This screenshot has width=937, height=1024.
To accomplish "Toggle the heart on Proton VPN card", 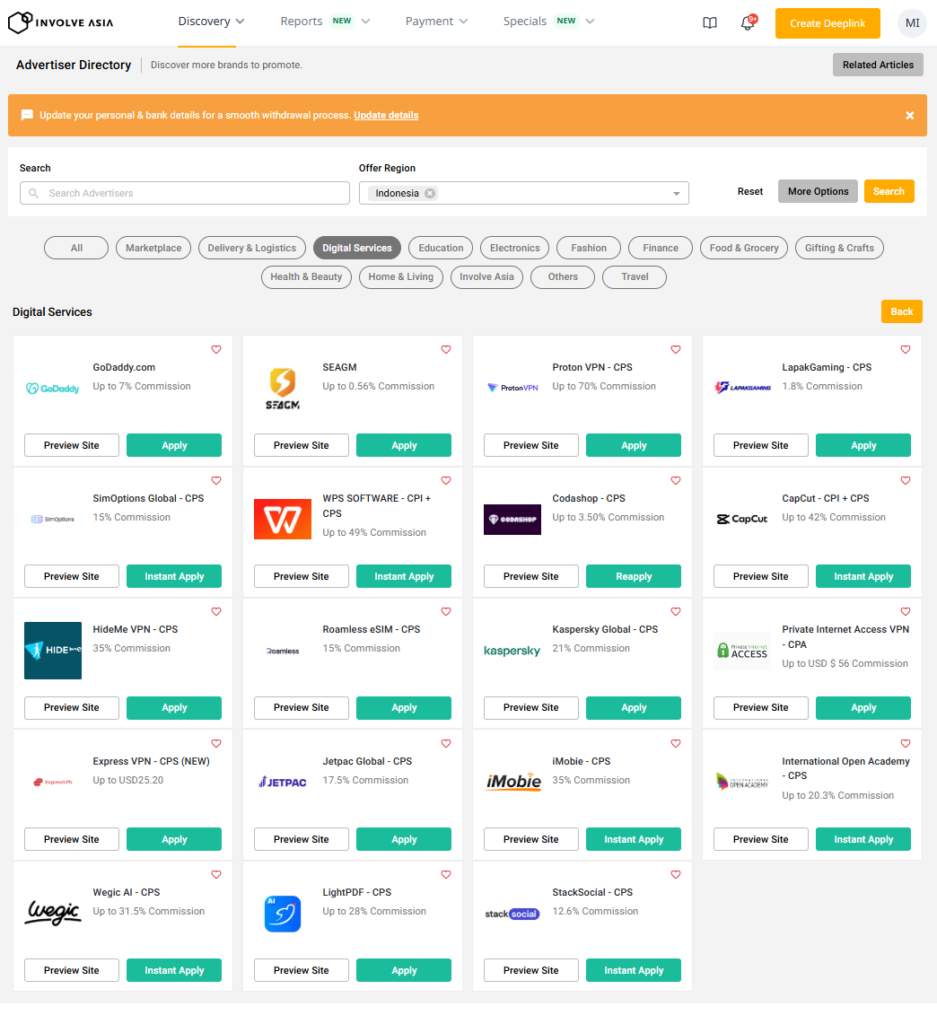I will [x=675, y=350].
